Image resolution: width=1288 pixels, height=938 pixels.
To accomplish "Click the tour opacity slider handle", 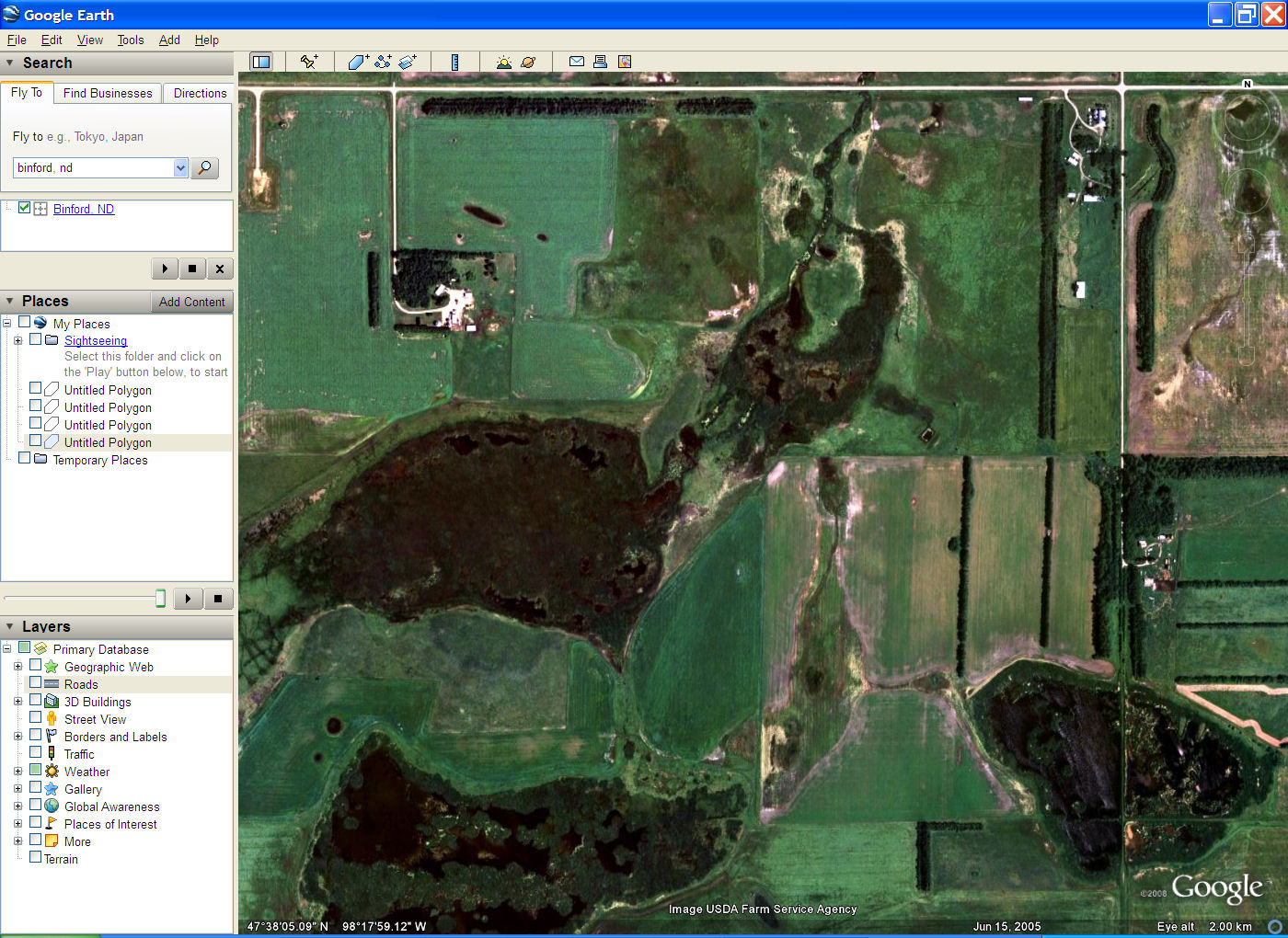I will [160, 599].
